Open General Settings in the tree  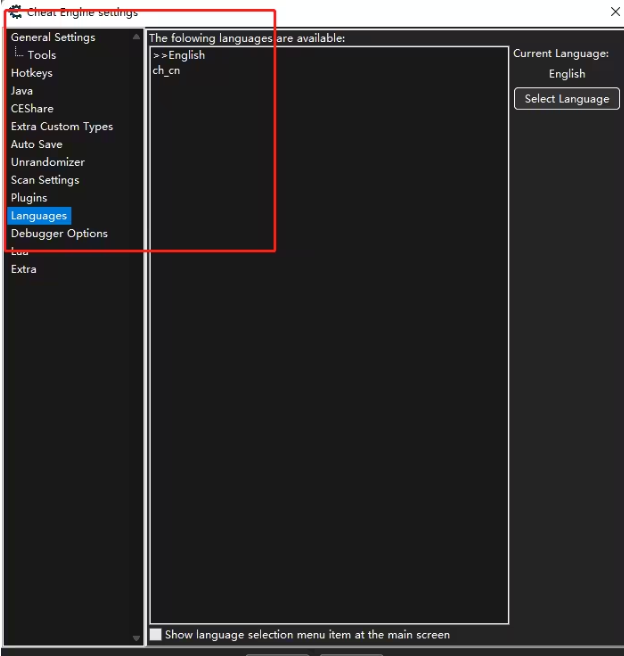point(53,37)
